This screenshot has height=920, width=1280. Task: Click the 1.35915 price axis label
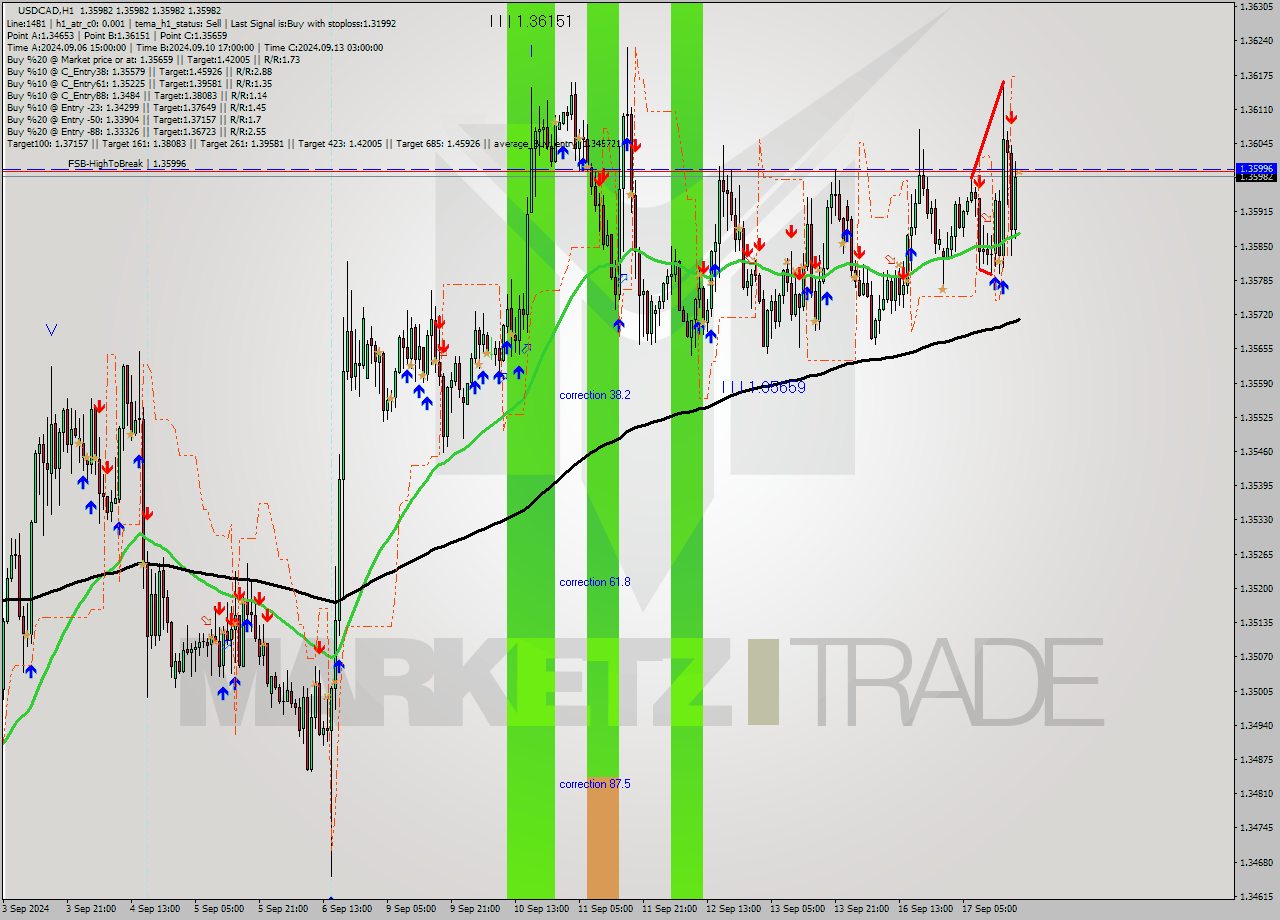[x=1256, y=212]
